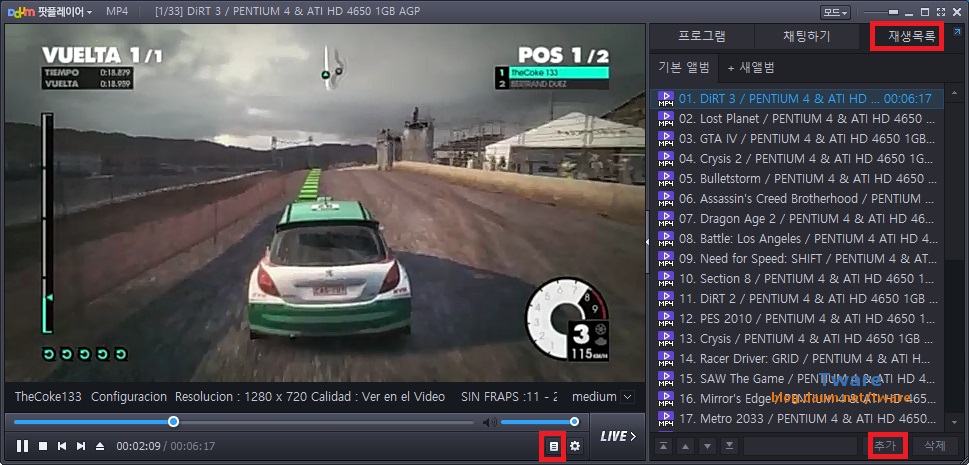Select playlist item 15. SAW The Game

click(x=797, y=378)
